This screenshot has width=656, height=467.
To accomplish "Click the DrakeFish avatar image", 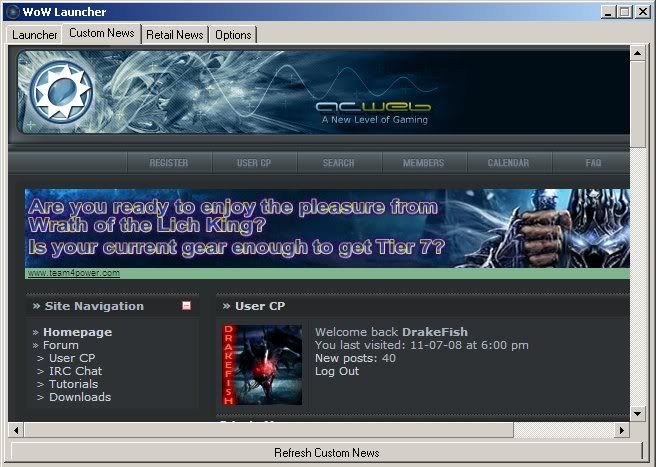I will 262,365.
